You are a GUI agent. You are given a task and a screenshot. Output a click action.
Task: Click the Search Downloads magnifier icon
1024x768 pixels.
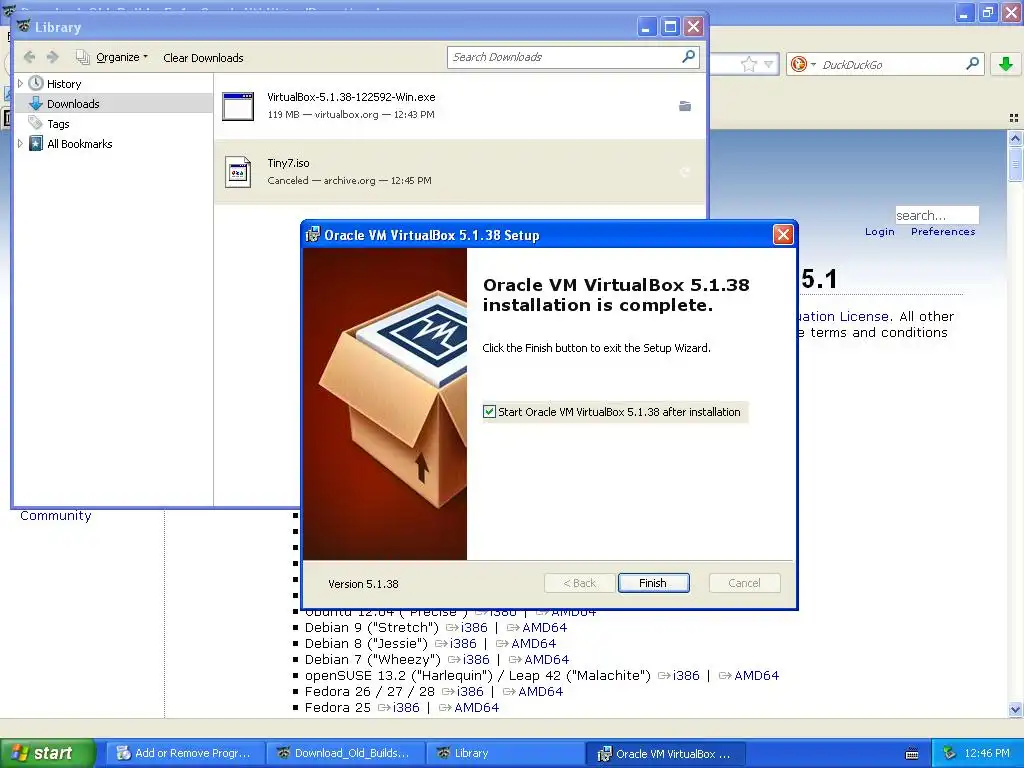tap(688, 57)
